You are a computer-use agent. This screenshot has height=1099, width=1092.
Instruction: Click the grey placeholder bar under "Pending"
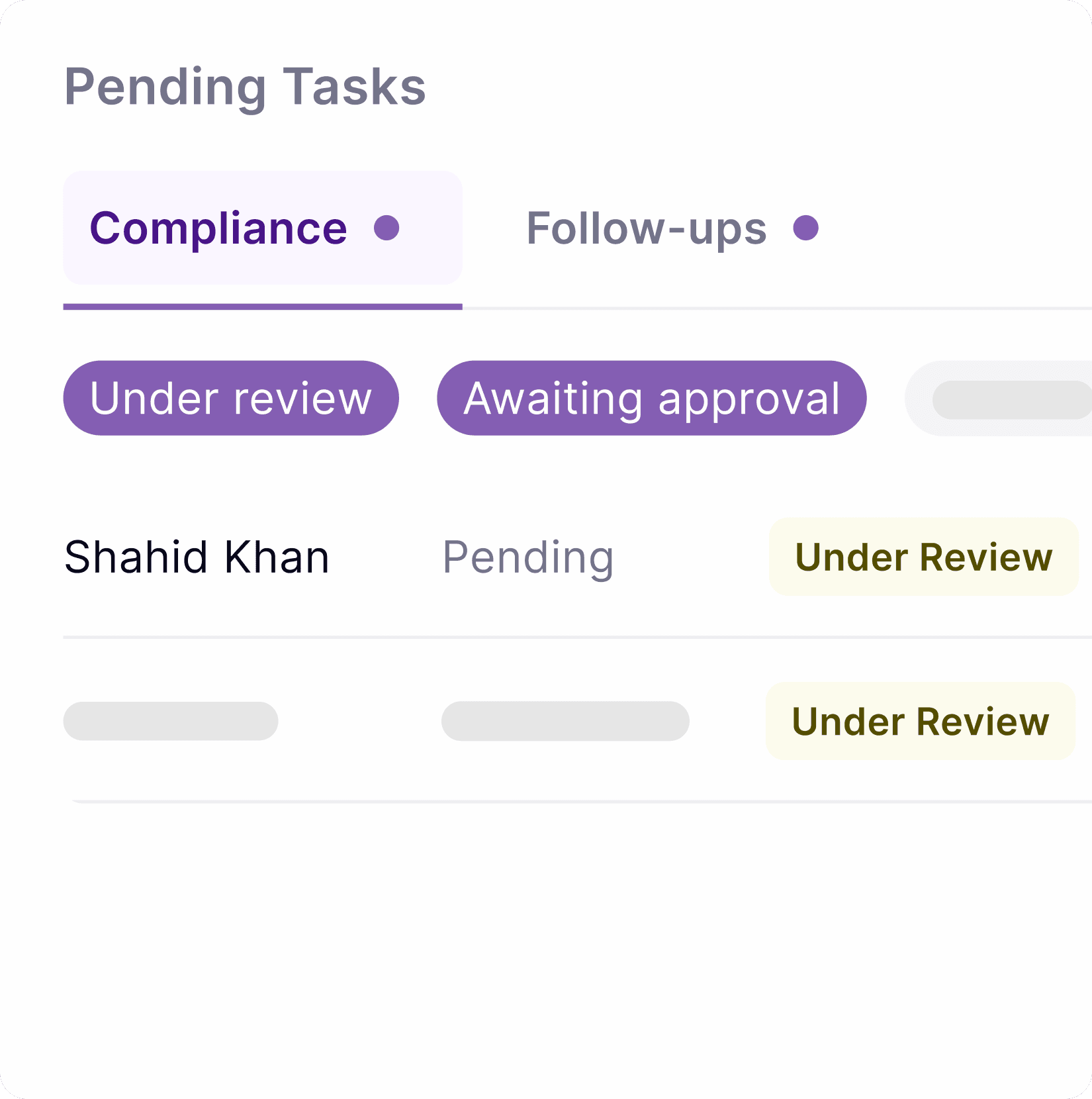565,721
